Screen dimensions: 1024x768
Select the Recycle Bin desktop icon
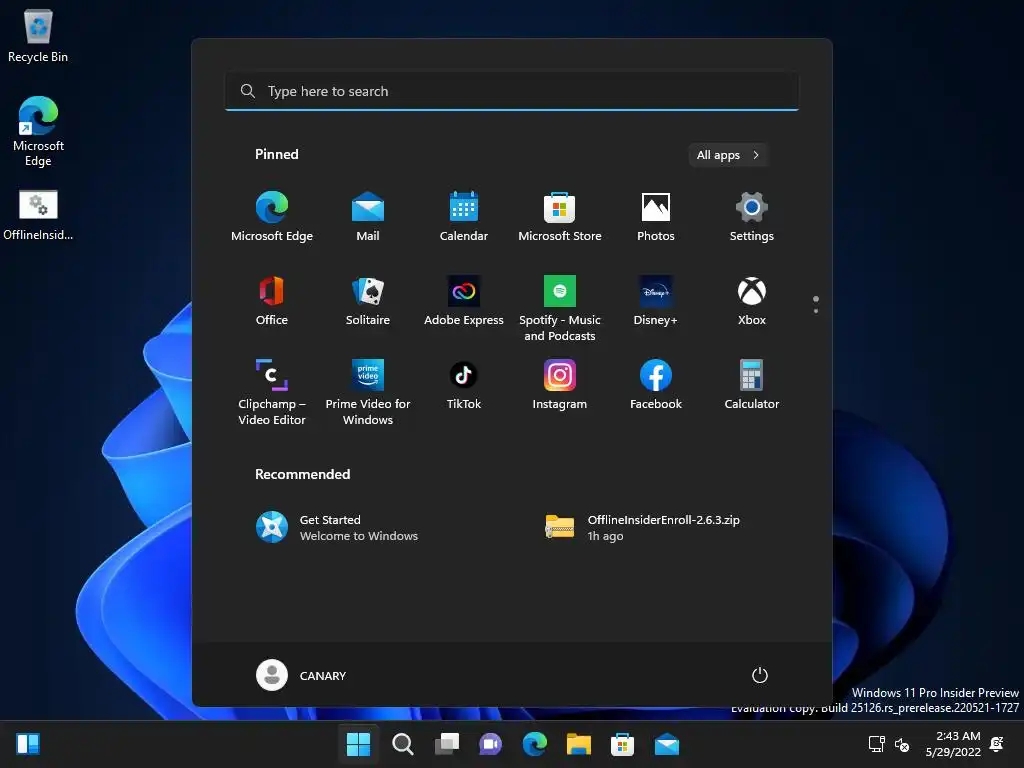click(38, 36)
